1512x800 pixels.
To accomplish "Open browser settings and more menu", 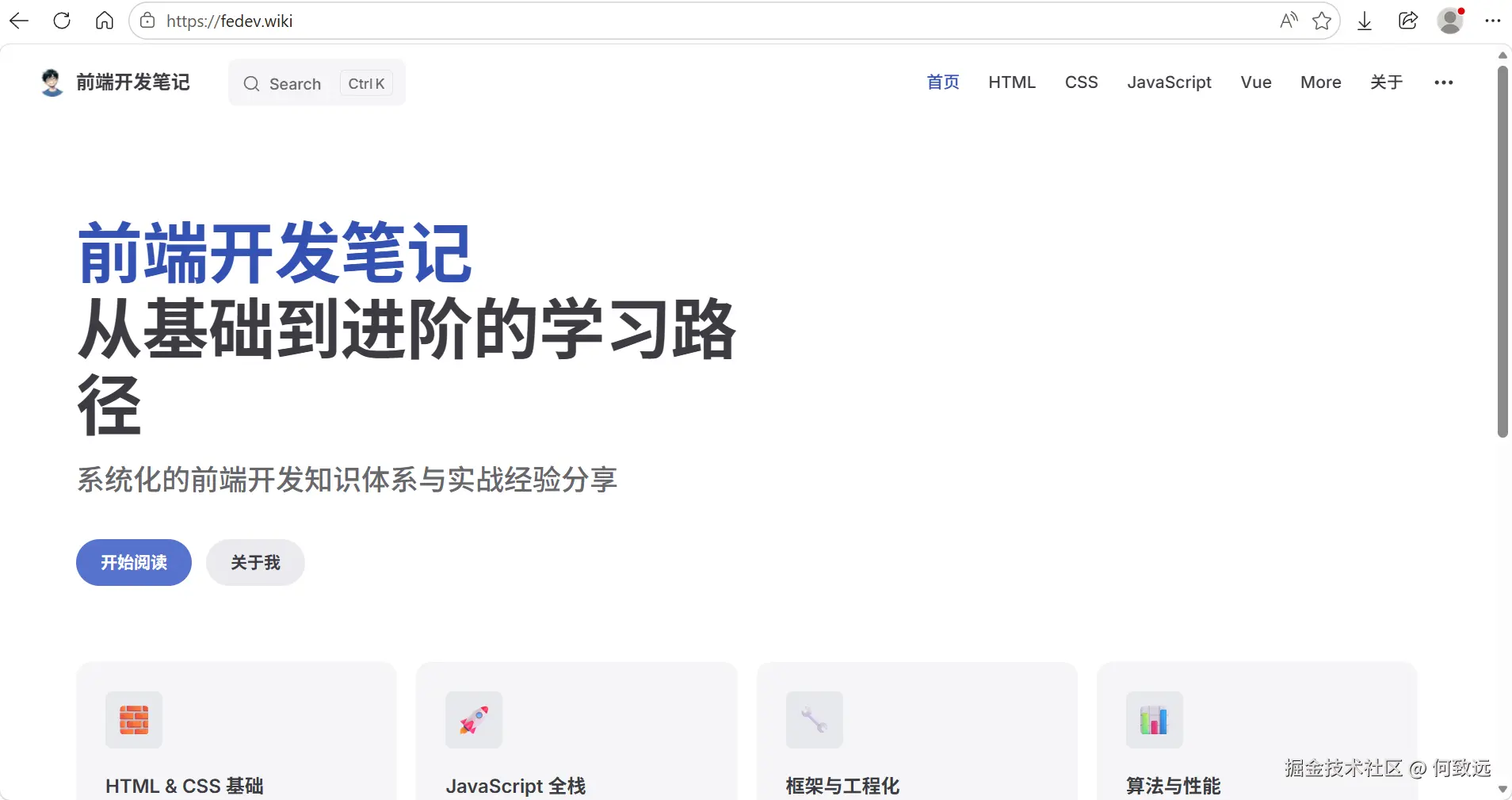I will tap(1493, 21).
